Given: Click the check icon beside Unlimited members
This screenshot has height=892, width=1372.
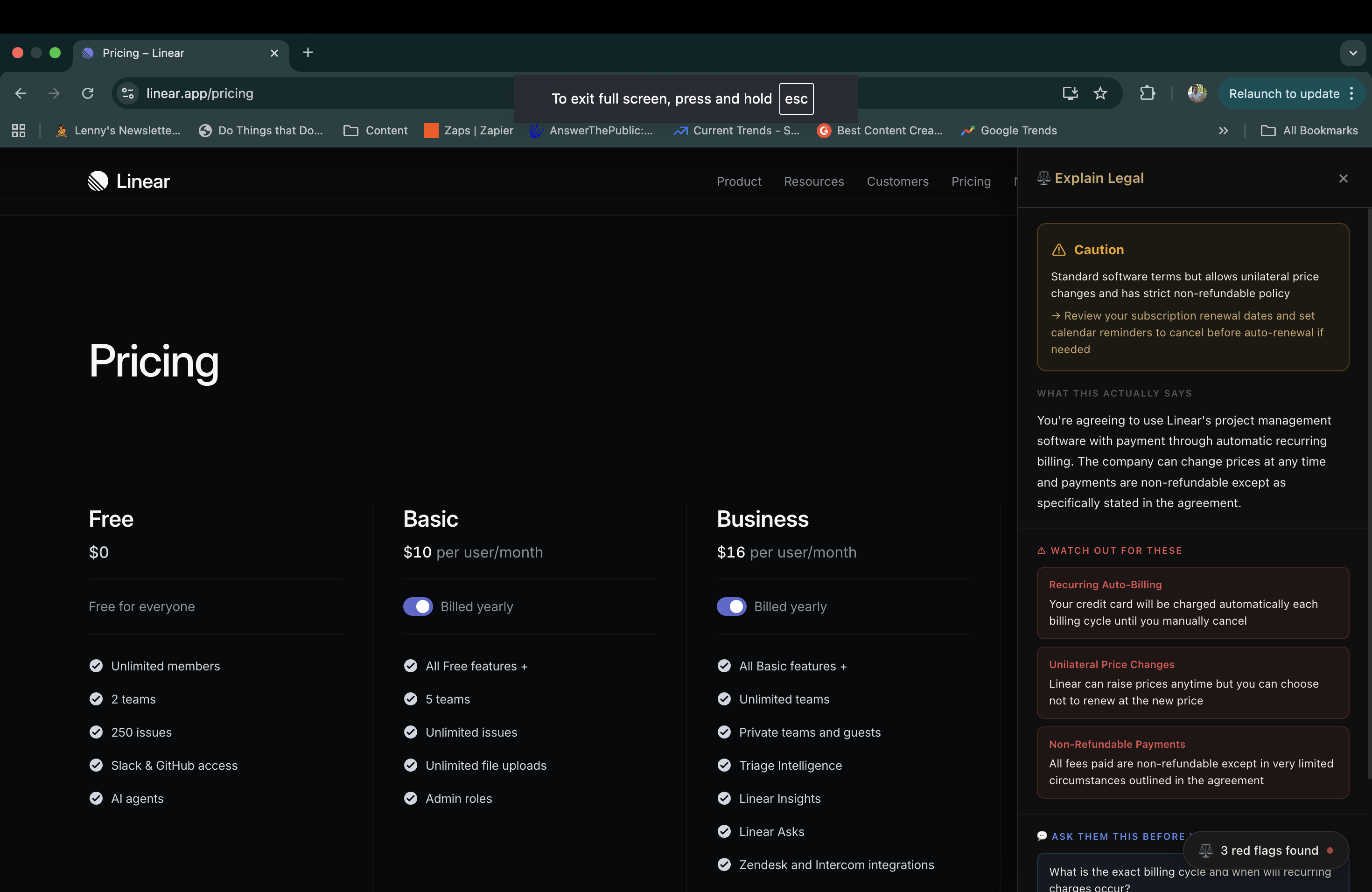Looking at the screenshot, I should click(96, 666).
